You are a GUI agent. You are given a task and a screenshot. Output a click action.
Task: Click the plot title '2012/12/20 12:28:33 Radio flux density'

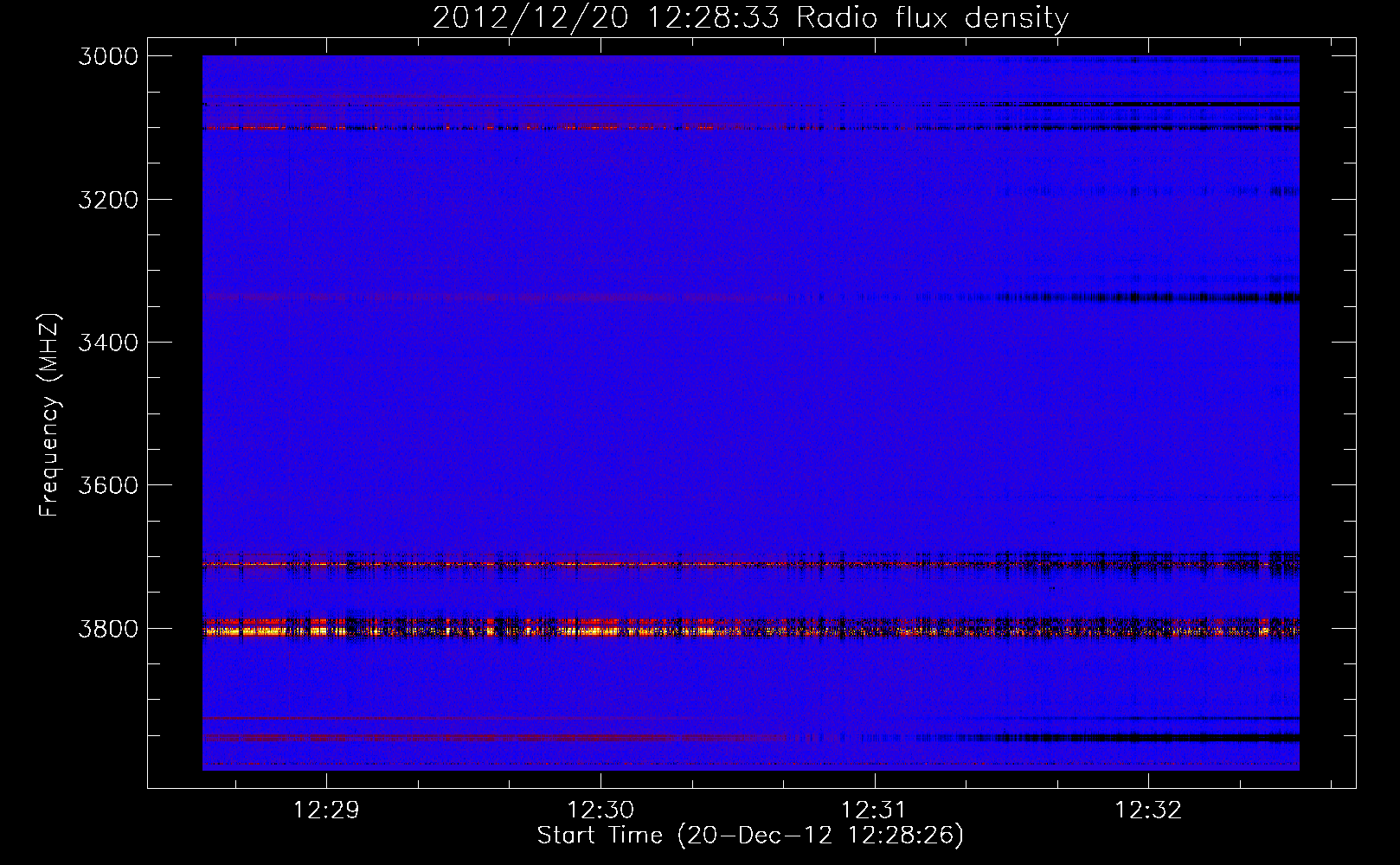coord(750,17)
